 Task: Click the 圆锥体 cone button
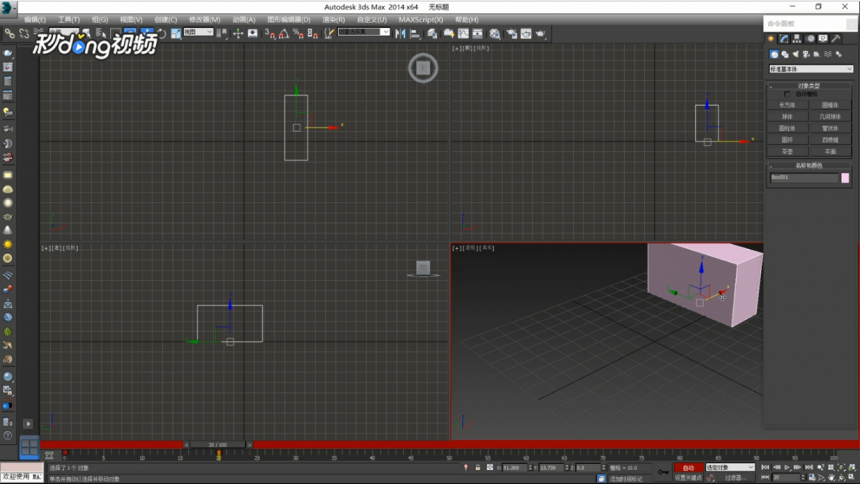(x=830, y=105)
